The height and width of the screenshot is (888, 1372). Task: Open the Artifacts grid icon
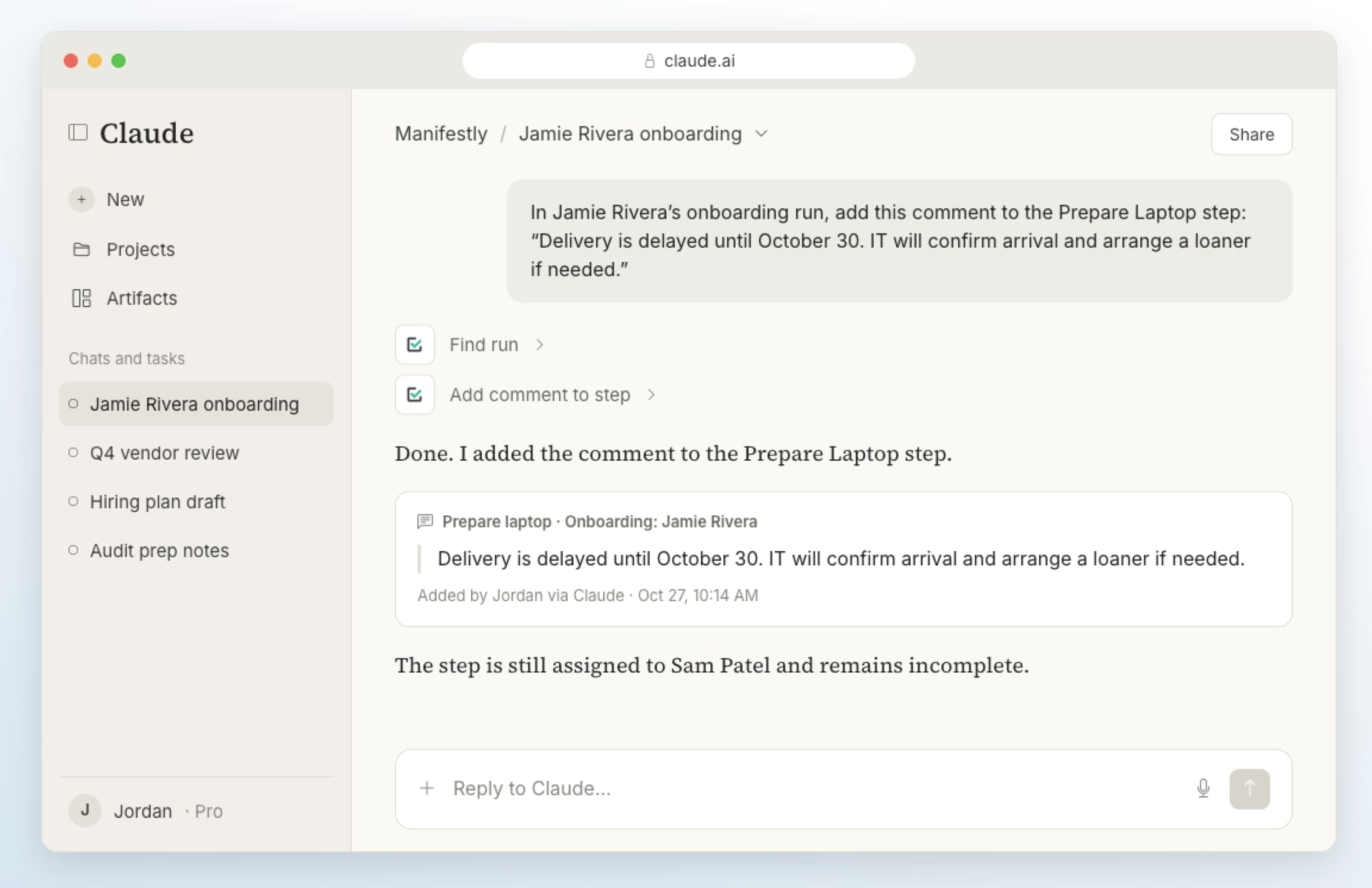click(82, 298)
